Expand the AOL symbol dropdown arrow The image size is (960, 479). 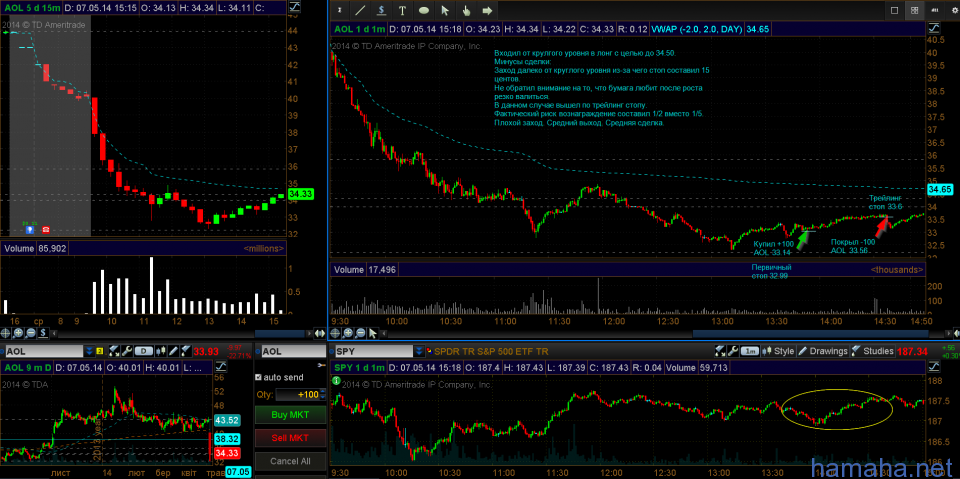(89, 351)
